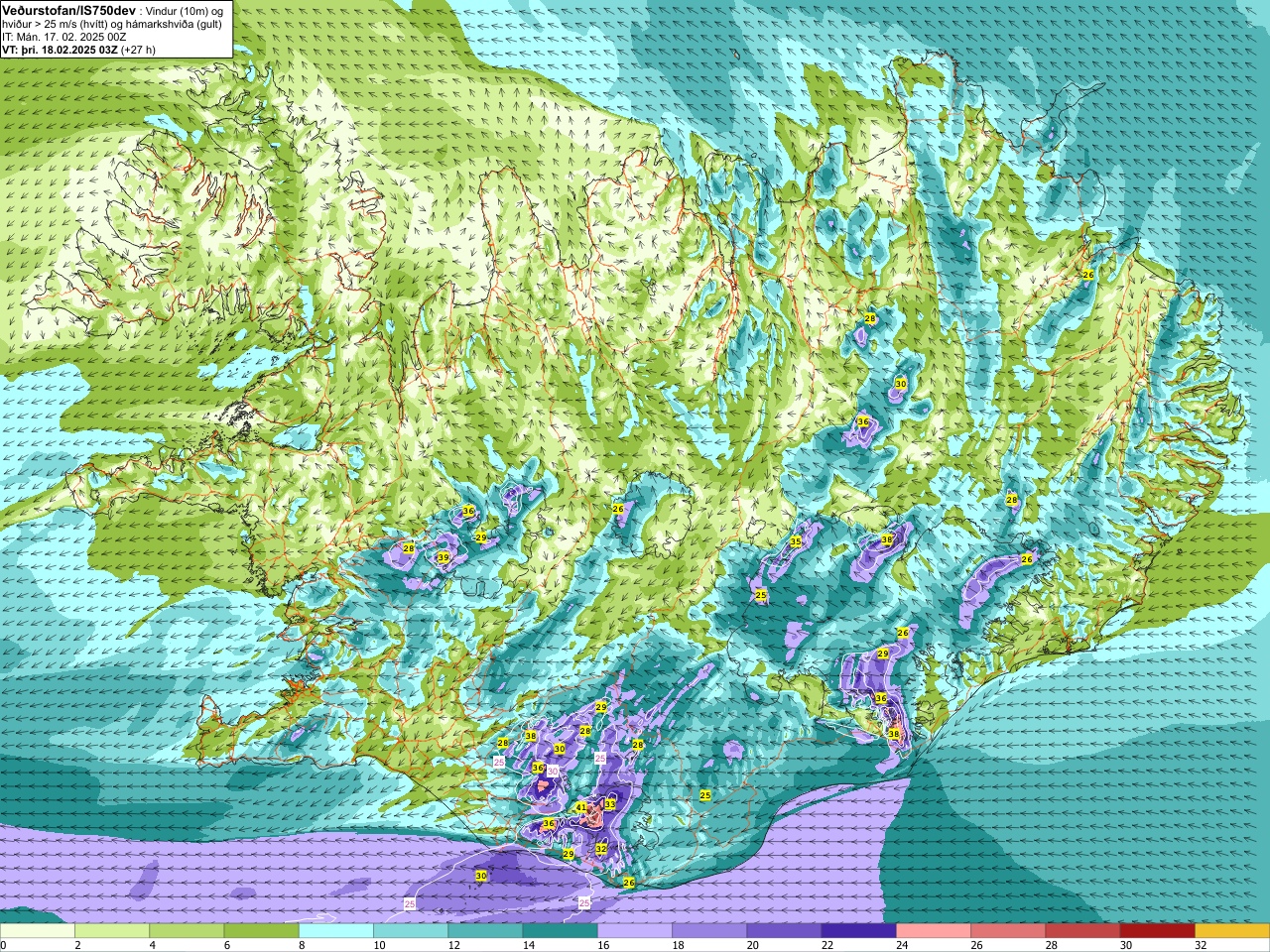Click the 12–14 m/s medium teal legend swatch
This screenshot has height=952, width=1270.
click(x=485, y=931)
